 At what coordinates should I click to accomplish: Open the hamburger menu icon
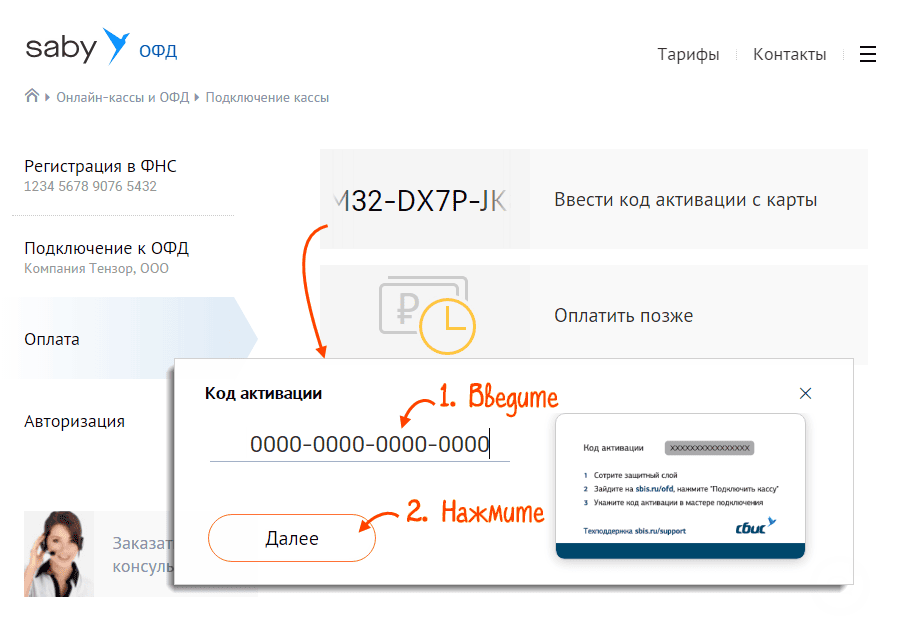[x=867, y=54]
